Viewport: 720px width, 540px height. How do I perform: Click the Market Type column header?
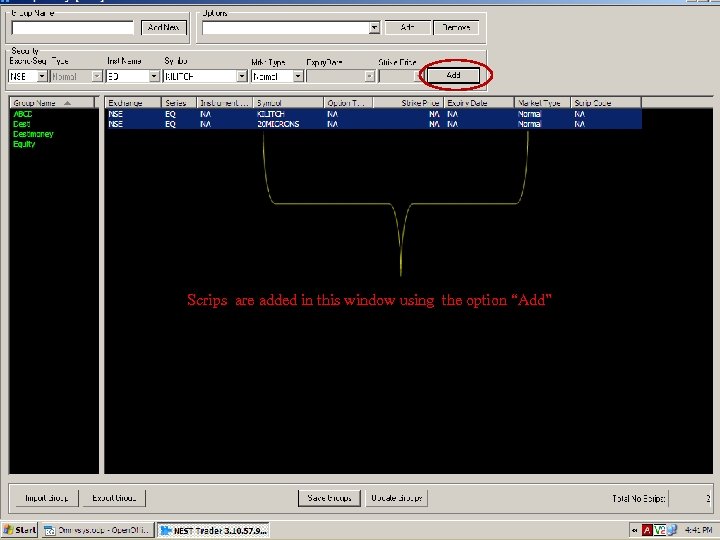pos(542,103)
